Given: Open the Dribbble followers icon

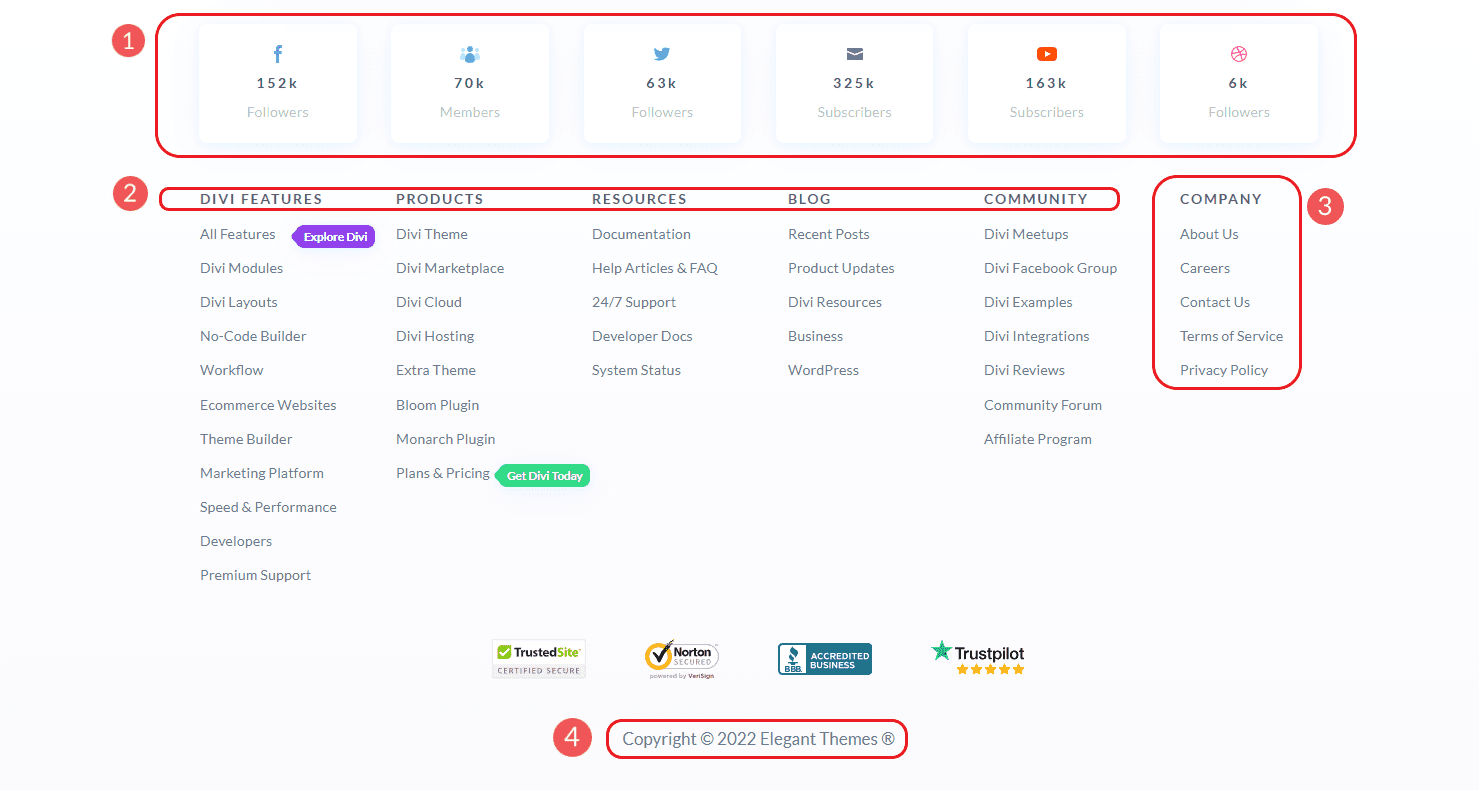Looking at the screenshot, I should [x=1238, y=53].
